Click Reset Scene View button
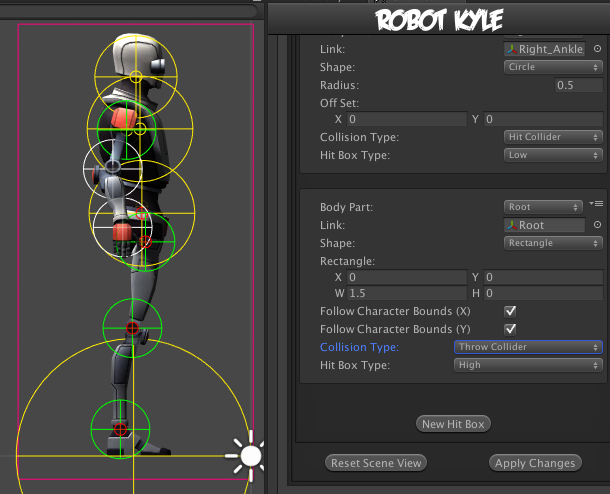610x494 pixels. (376, 463)
